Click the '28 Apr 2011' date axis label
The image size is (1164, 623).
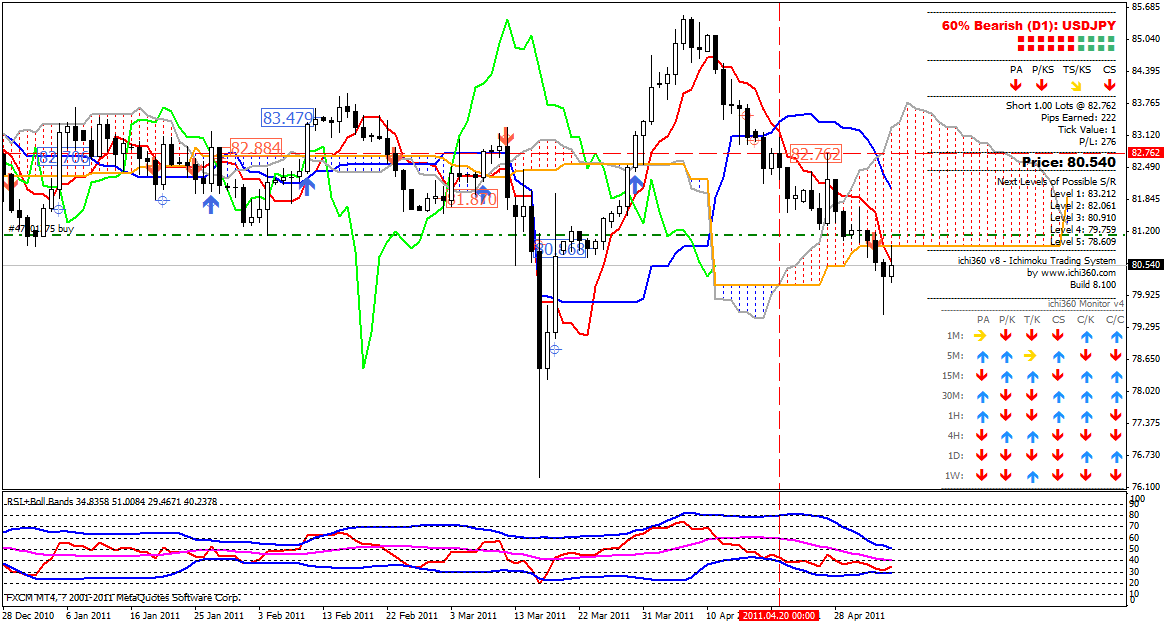tap(859, 616)
